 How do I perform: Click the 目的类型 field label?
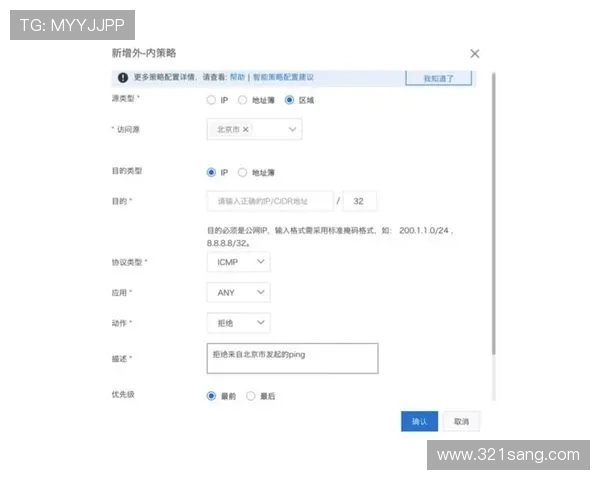pos(127,171)
